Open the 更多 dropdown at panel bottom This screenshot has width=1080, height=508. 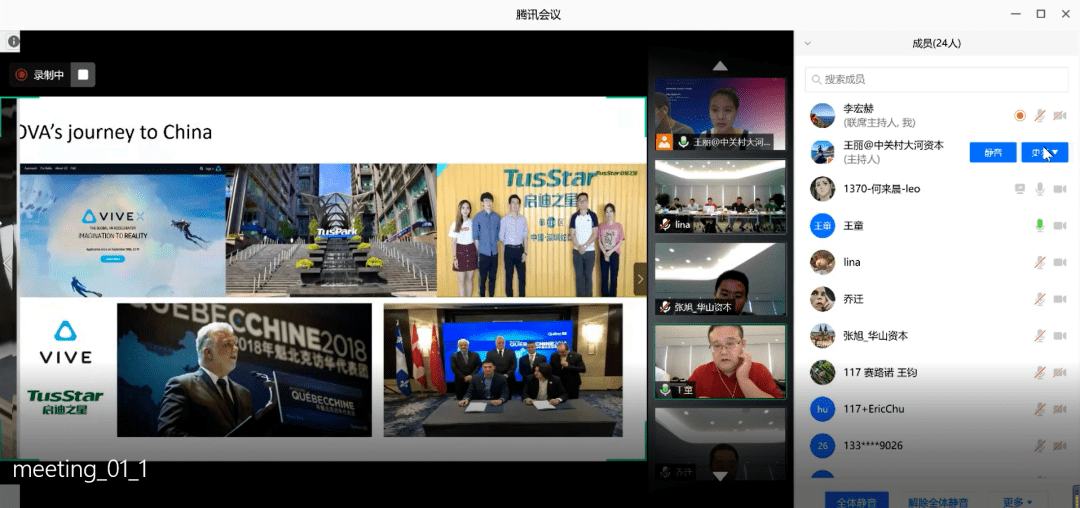tap(1017, 502)
